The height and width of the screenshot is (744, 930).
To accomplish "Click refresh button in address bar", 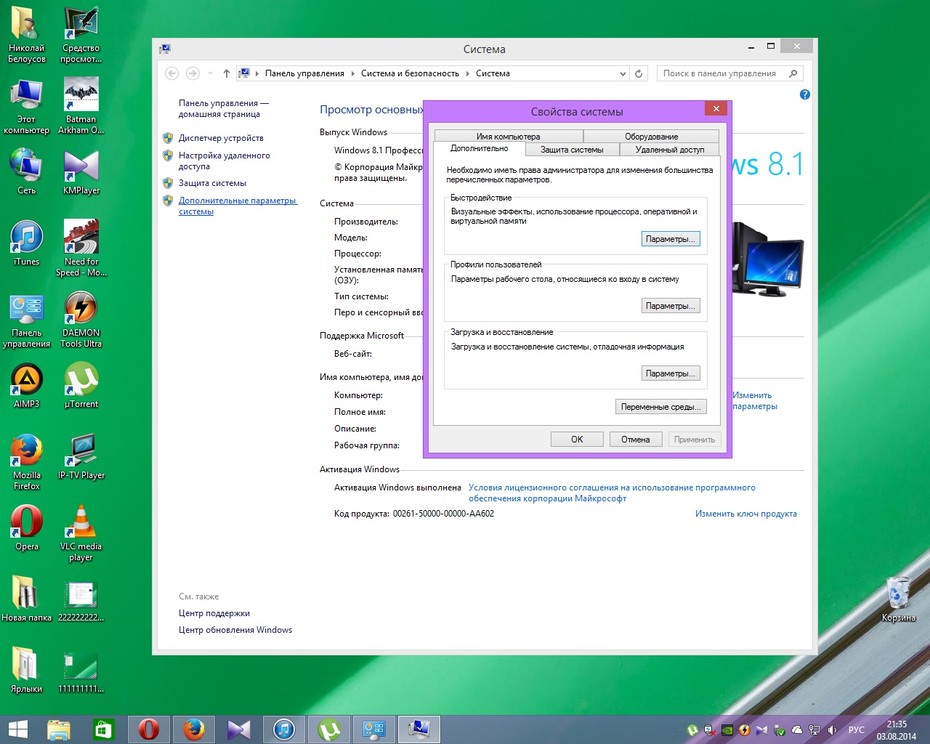I will coord(638,74).
